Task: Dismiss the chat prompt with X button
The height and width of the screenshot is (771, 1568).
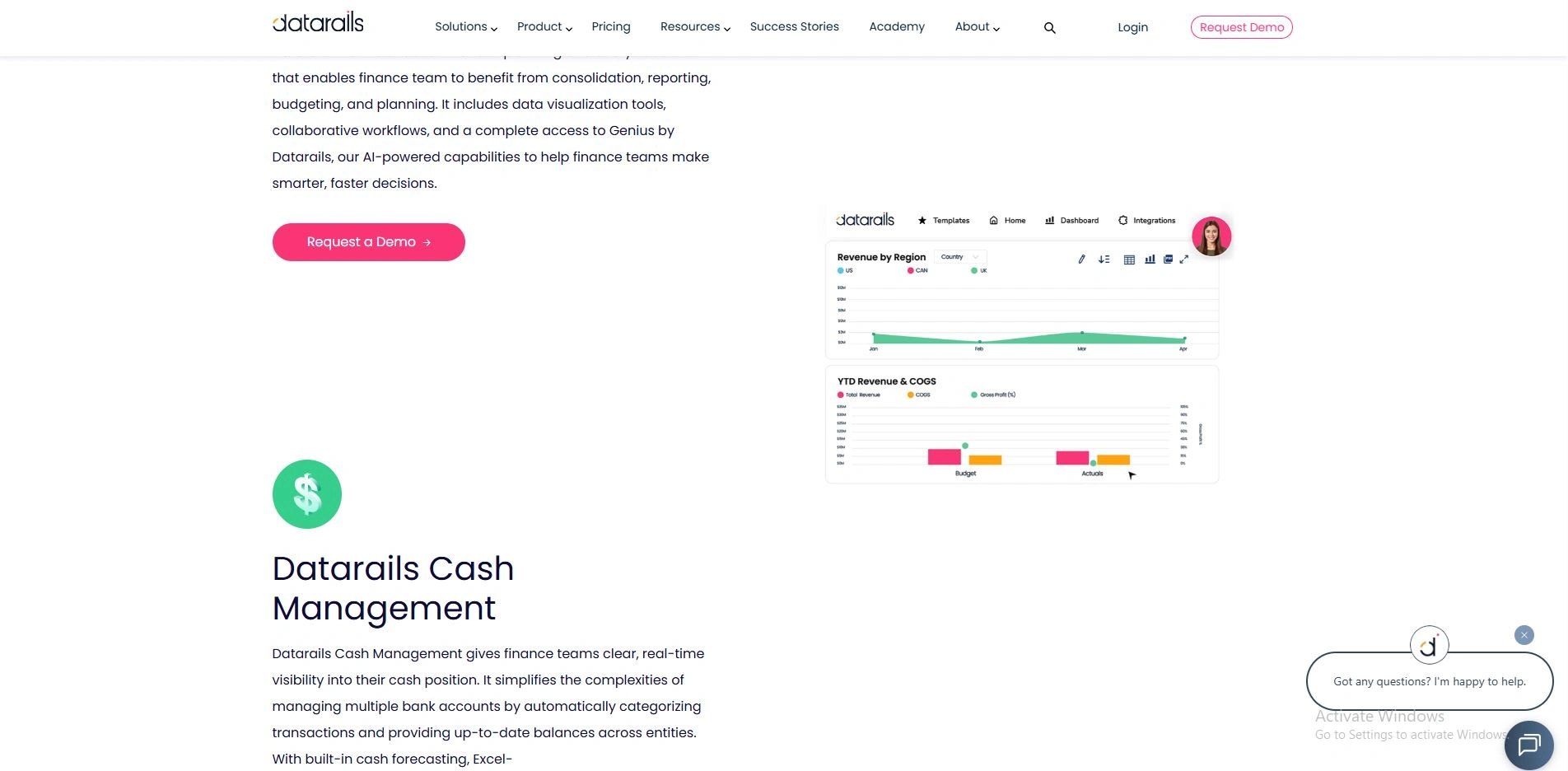Action: tap(1524, 635)
